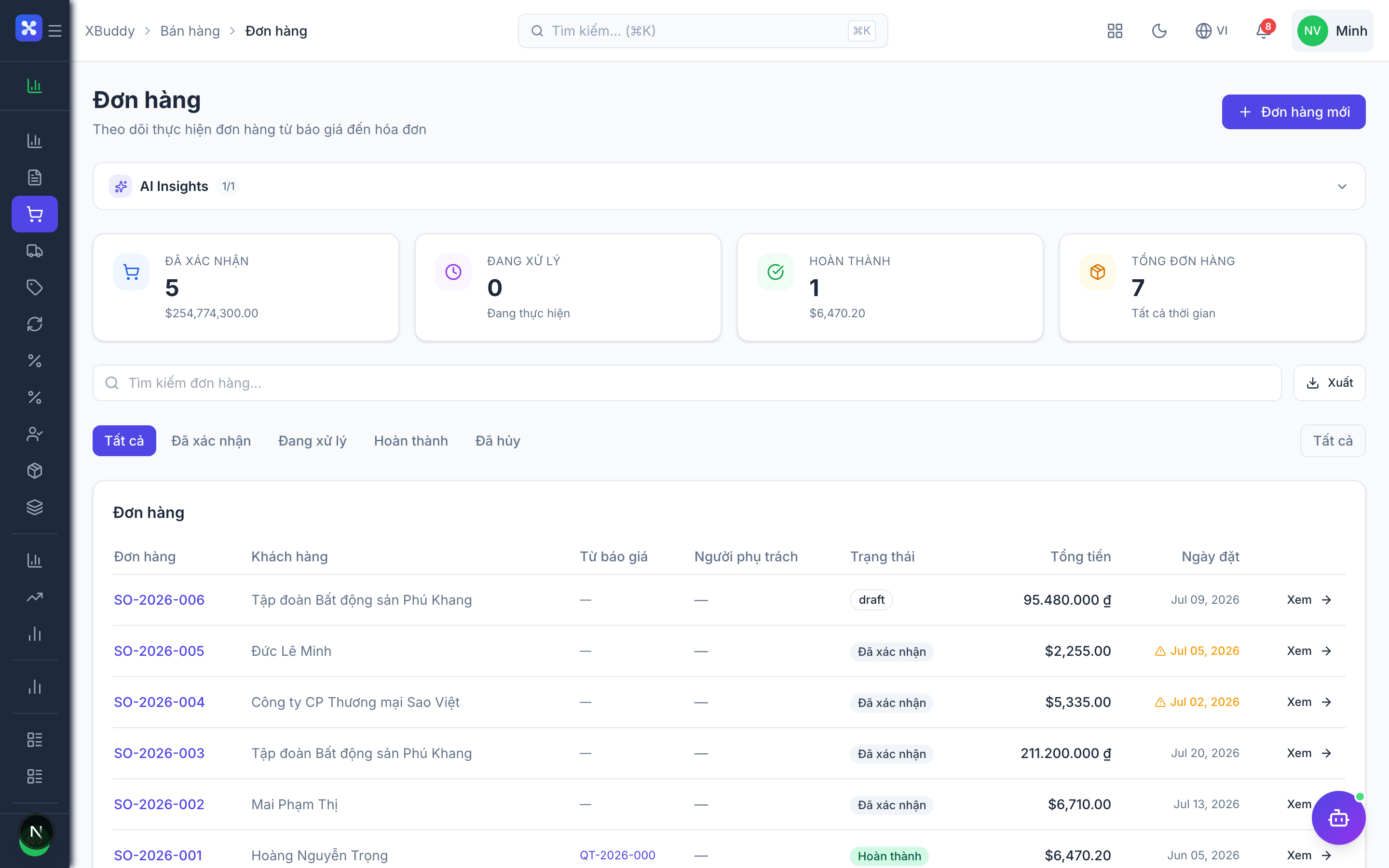Focus the Tìm kiếm đơn hàng search field

[687, 383]
